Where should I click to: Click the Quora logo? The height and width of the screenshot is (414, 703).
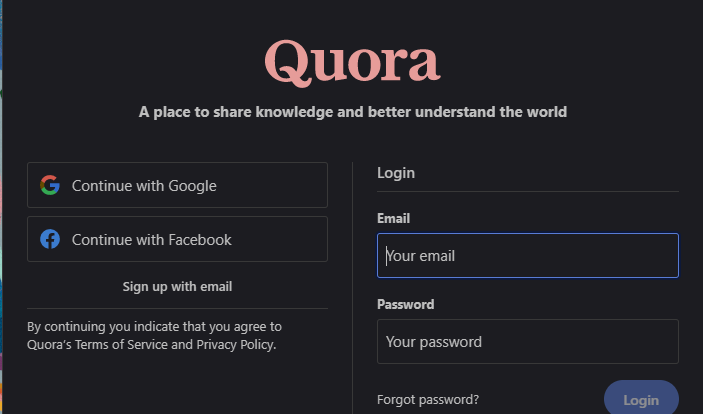click(352, 62)
